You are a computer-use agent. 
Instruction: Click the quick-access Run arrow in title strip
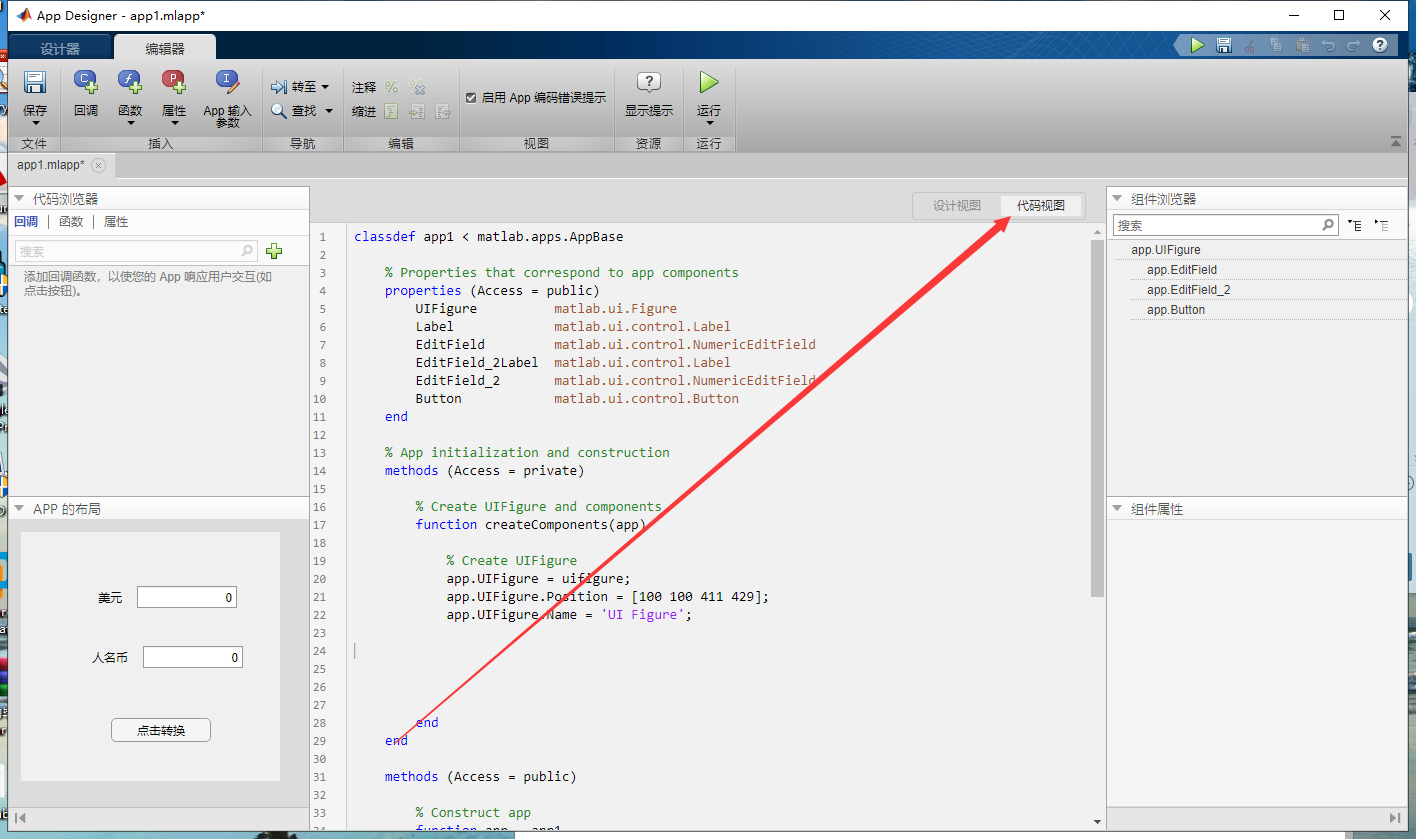[x=1197, y=45]
